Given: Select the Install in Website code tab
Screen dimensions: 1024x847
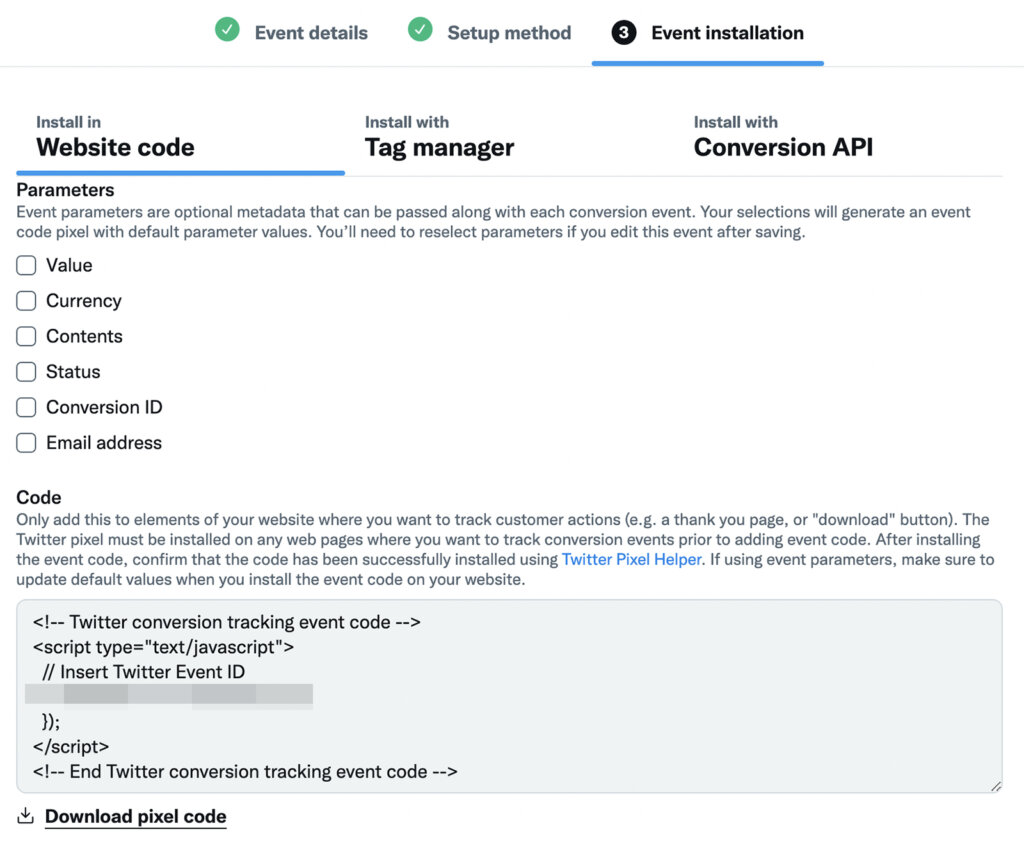Looking at the screenshot, I should pos(115,137).
